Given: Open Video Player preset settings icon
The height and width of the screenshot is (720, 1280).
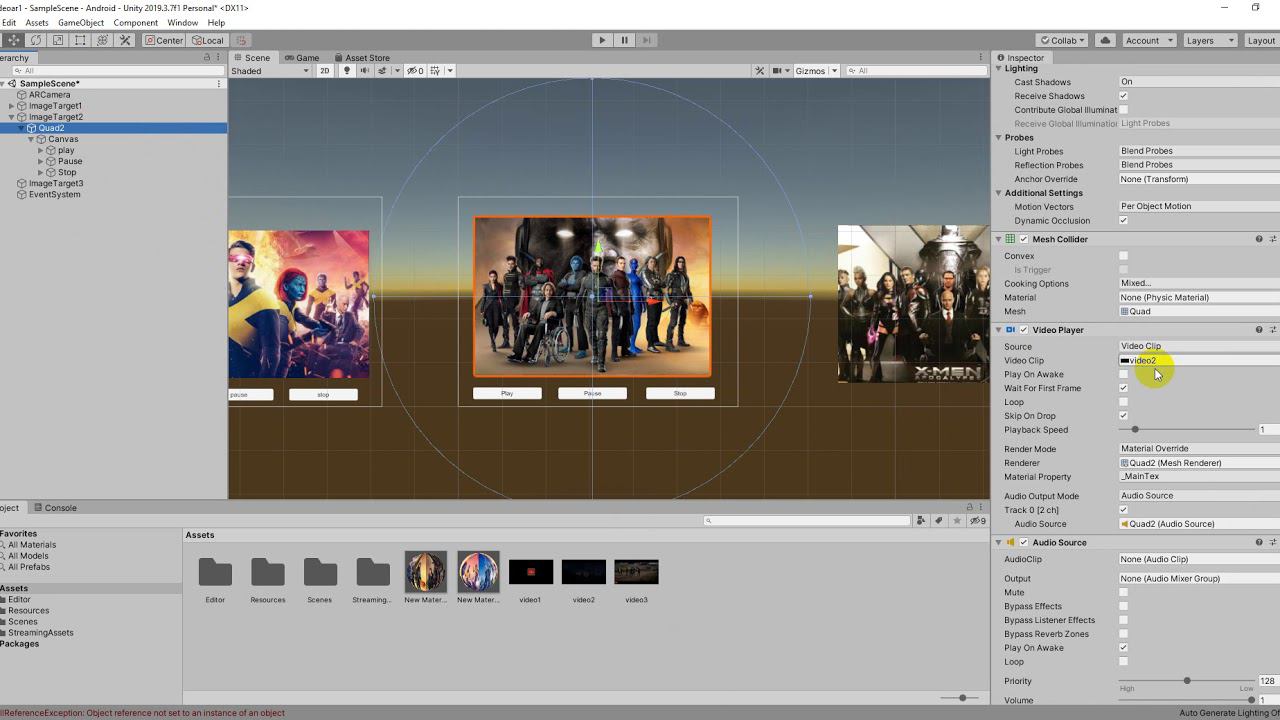Looking at the screenshot, I should [x=1273, y=329].
